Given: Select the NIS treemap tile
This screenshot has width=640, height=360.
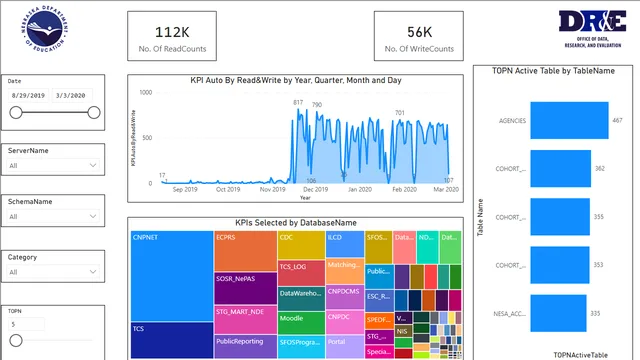Looking at the screenshot, I should click(x=402, y=331).
